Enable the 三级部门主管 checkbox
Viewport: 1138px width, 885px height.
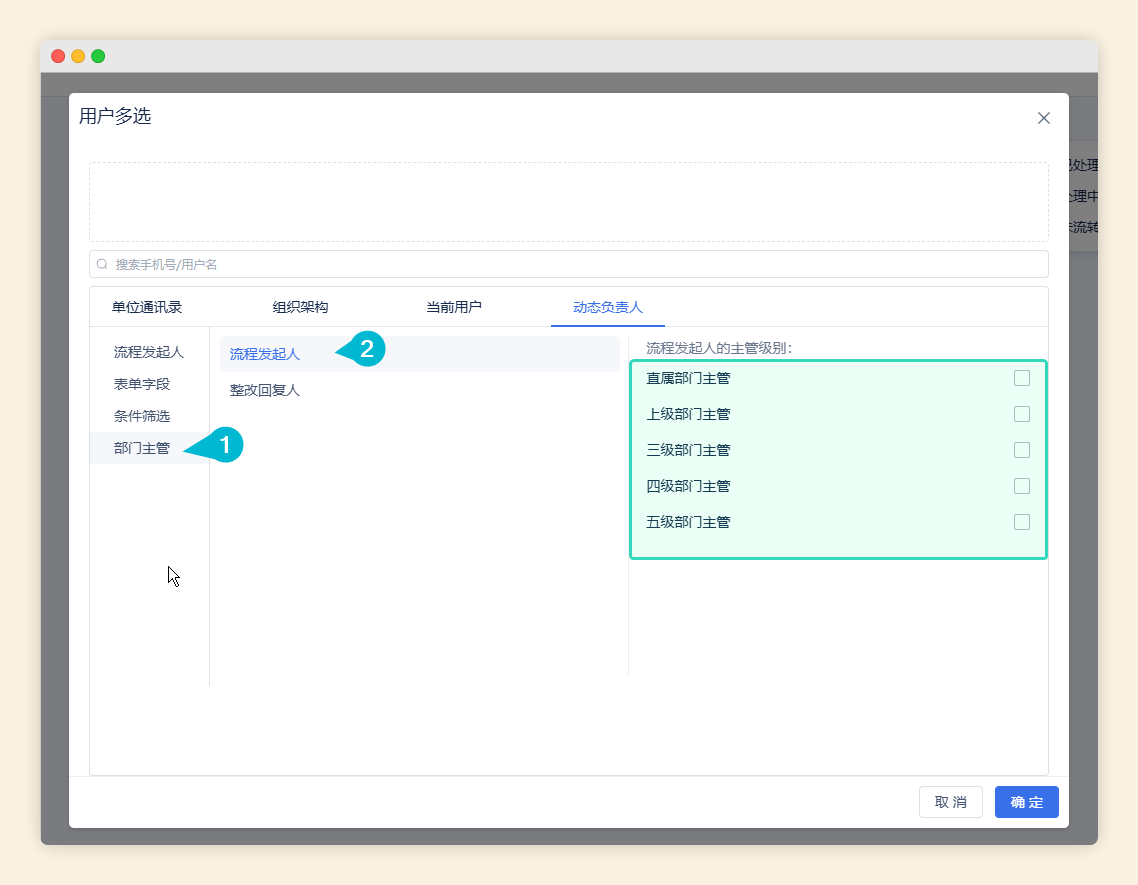pos(1021,450)
